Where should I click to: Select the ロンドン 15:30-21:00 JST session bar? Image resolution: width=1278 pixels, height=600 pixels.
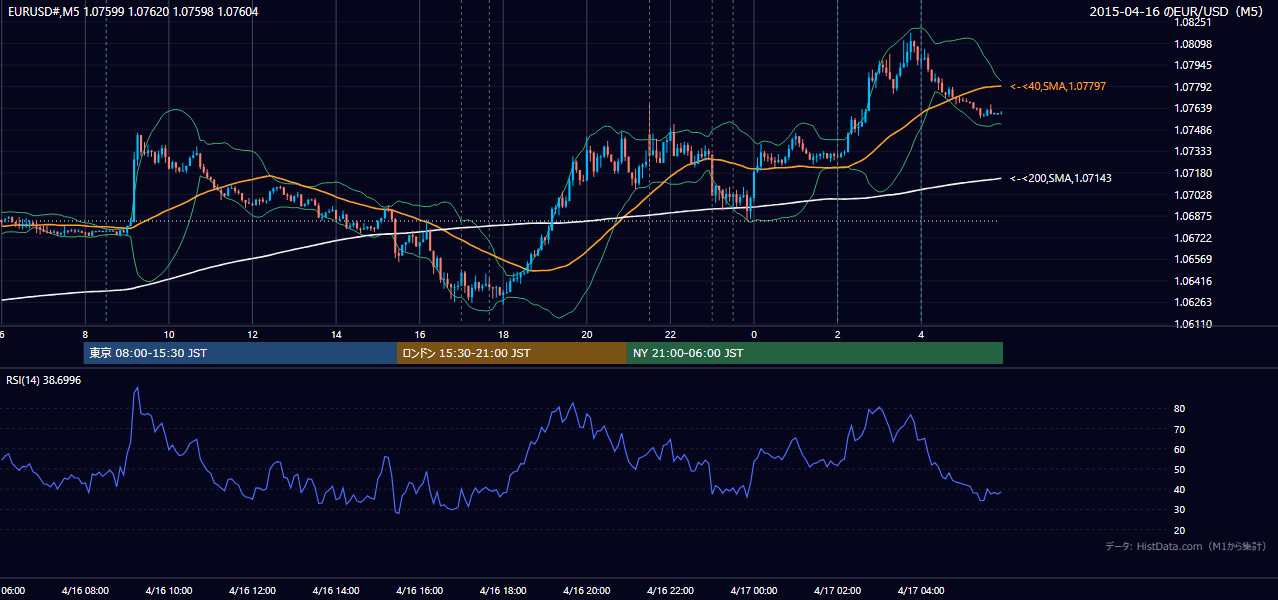tap(512, 353)
